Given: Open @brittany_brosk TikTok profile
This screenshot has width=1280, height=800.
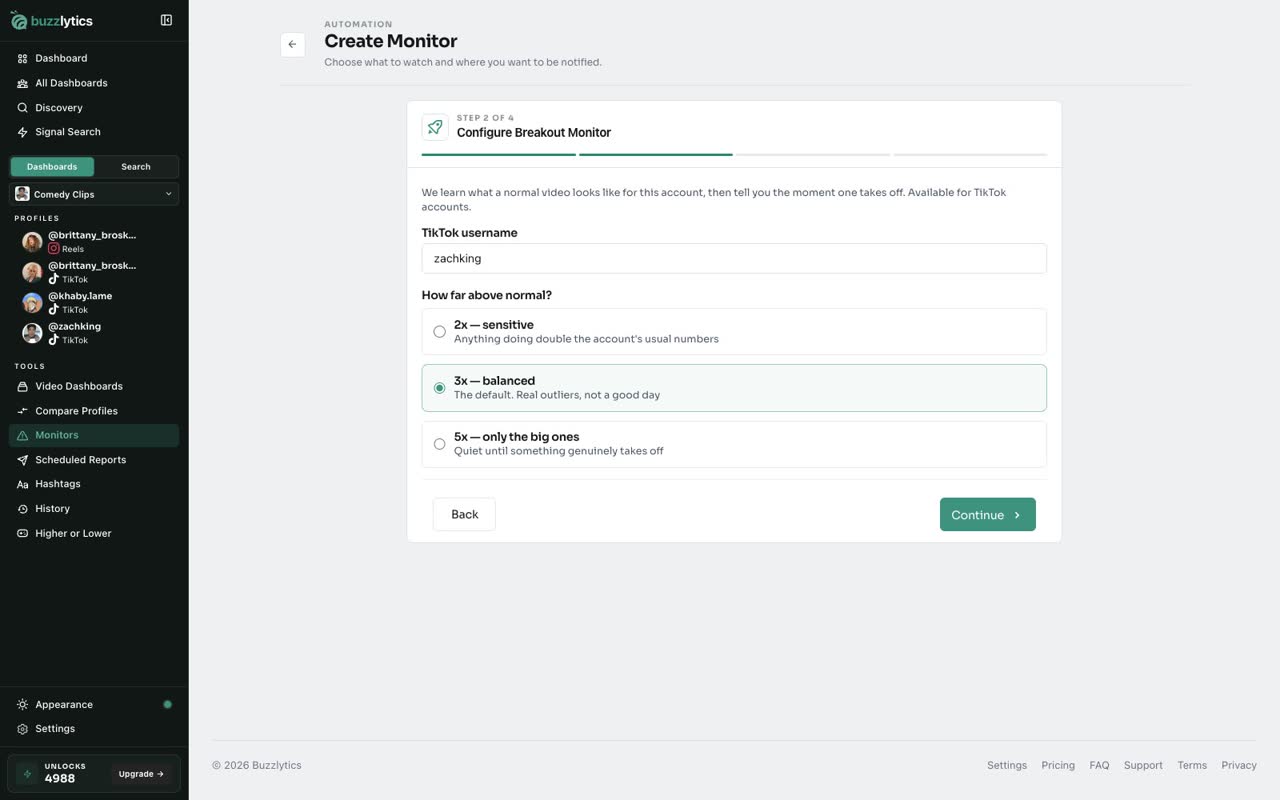Looking at the screenshot, I should (94, 272).
